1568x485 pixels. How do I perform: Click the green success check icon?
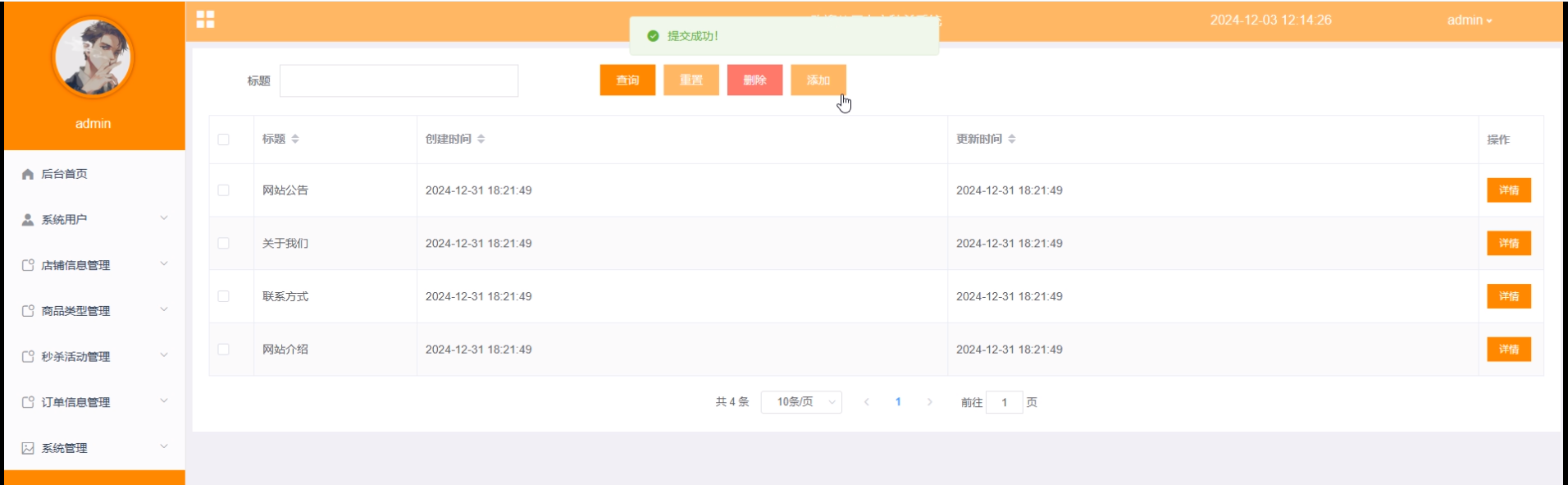click(x=653, y=36)
